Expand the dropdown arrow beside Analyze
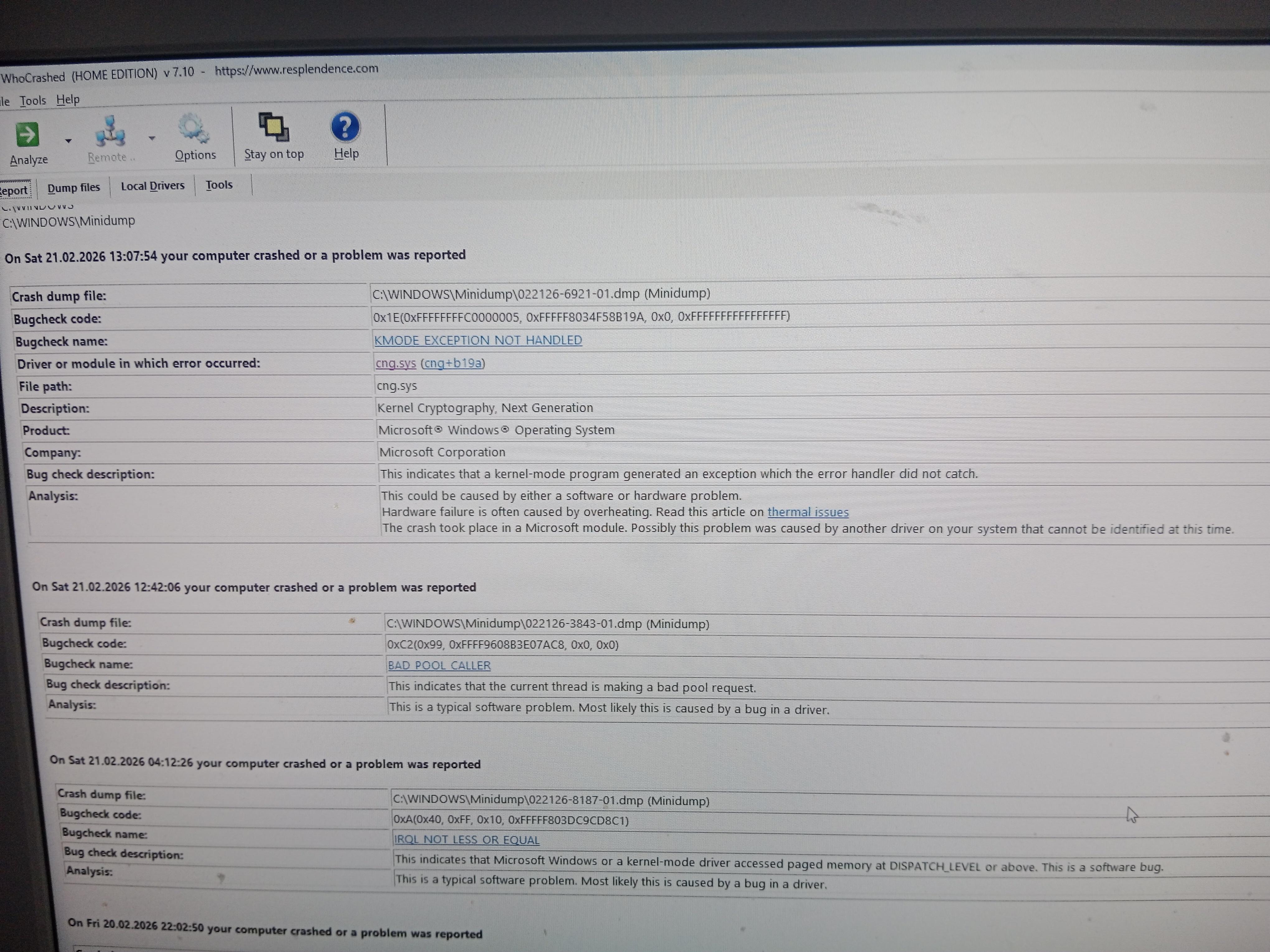This screenshot has height=952, width=1270. tap(68, 141)
